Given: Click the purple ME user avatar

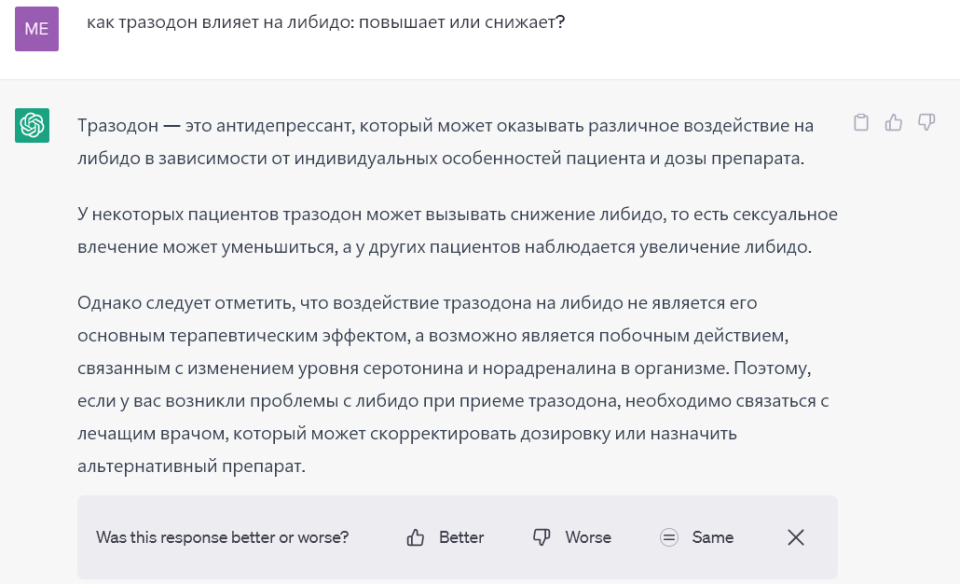Looking at the screenshot, I should click(x=36, y=29).
